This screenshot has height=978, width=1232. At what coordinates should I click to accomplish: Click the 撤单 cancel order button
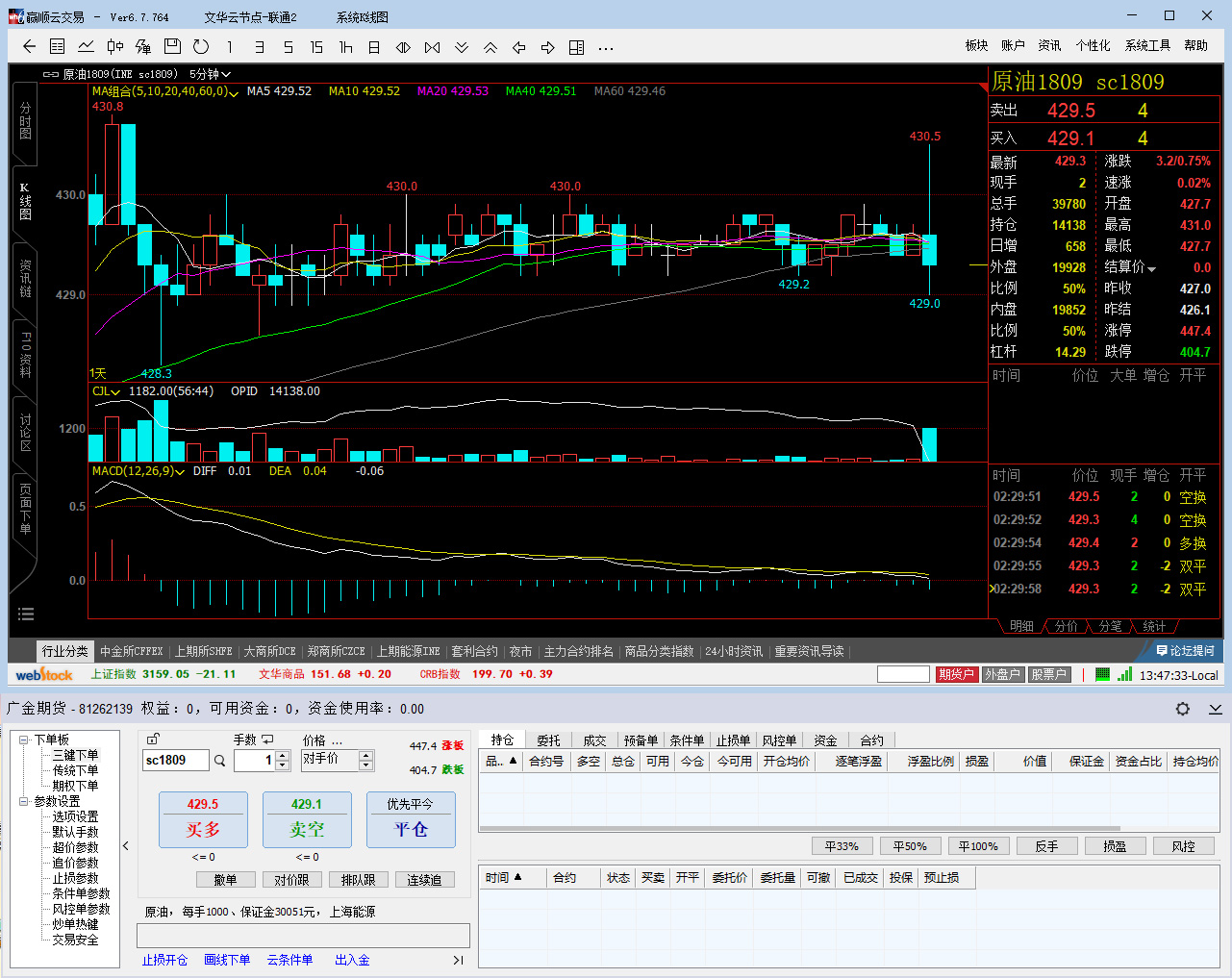tap(225, 880)
